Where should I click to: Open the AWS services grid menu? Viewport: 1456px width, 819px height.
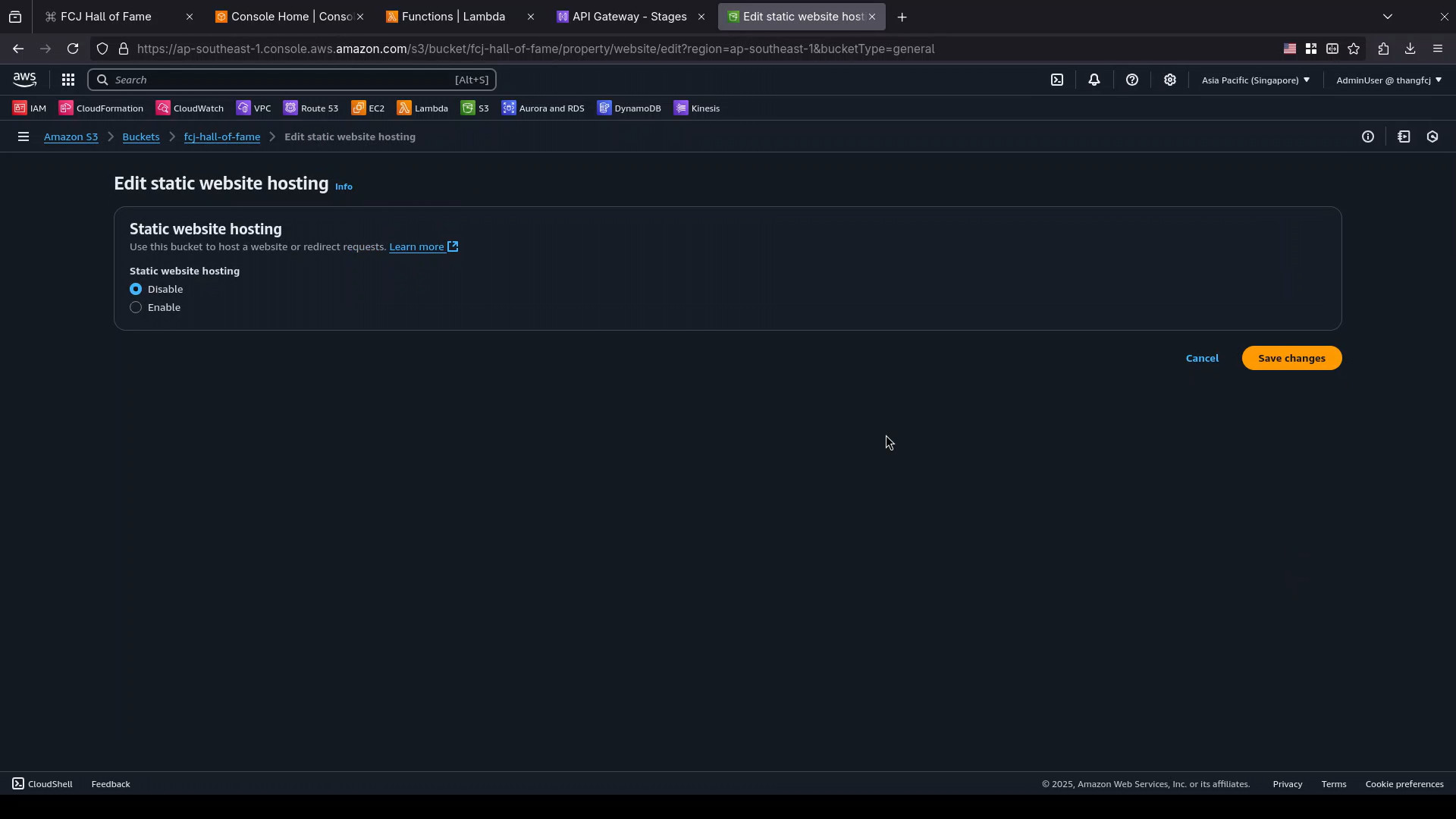point(68,80)
